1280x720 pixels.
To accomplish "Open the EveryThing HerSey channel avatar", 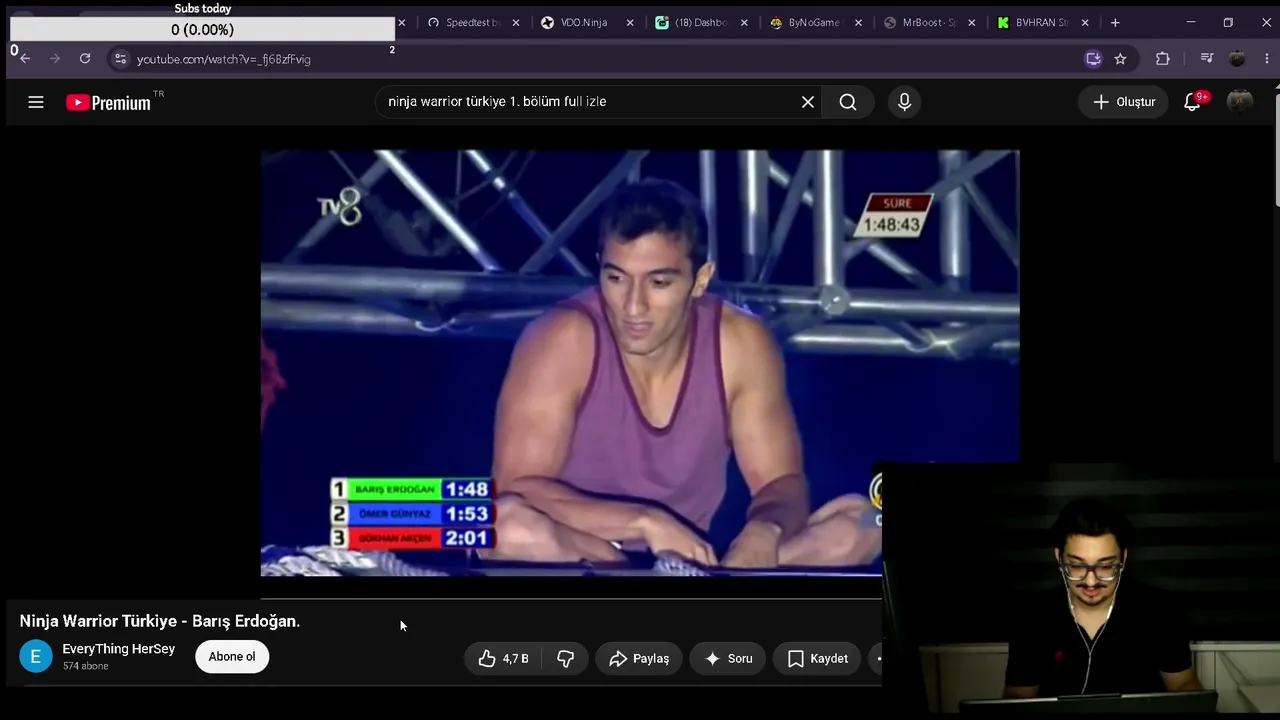I will (36, 657).
